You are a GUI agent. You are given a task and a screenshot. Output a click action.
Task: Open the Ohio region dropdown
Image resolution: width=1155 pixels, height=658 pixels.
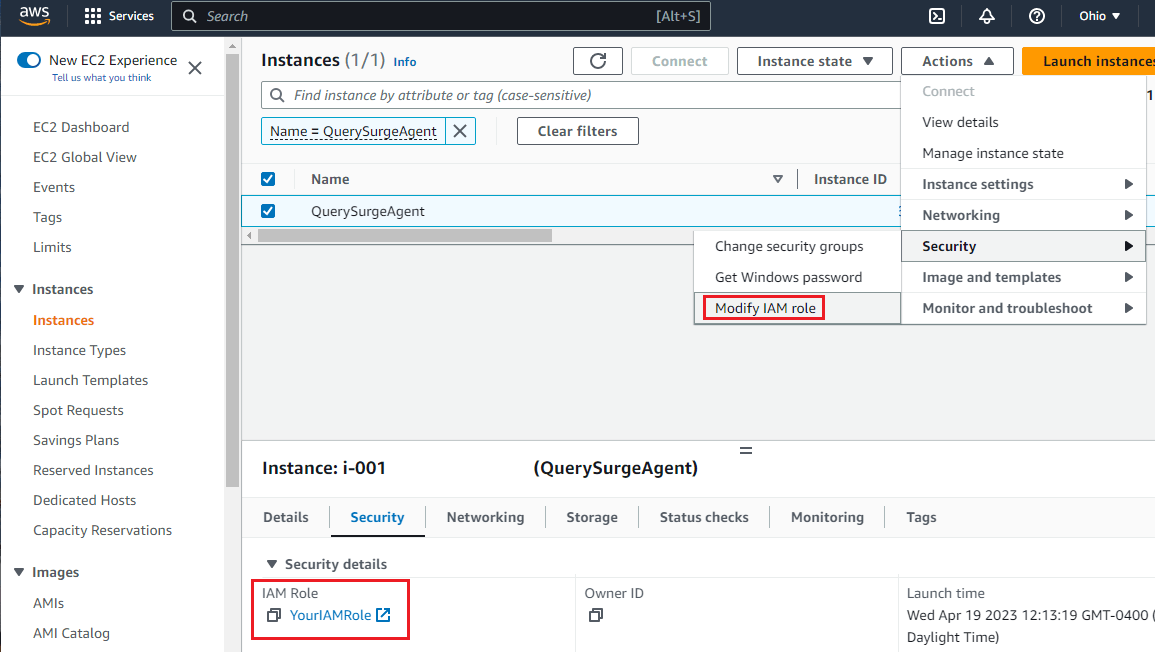(x=1099, y=16)
